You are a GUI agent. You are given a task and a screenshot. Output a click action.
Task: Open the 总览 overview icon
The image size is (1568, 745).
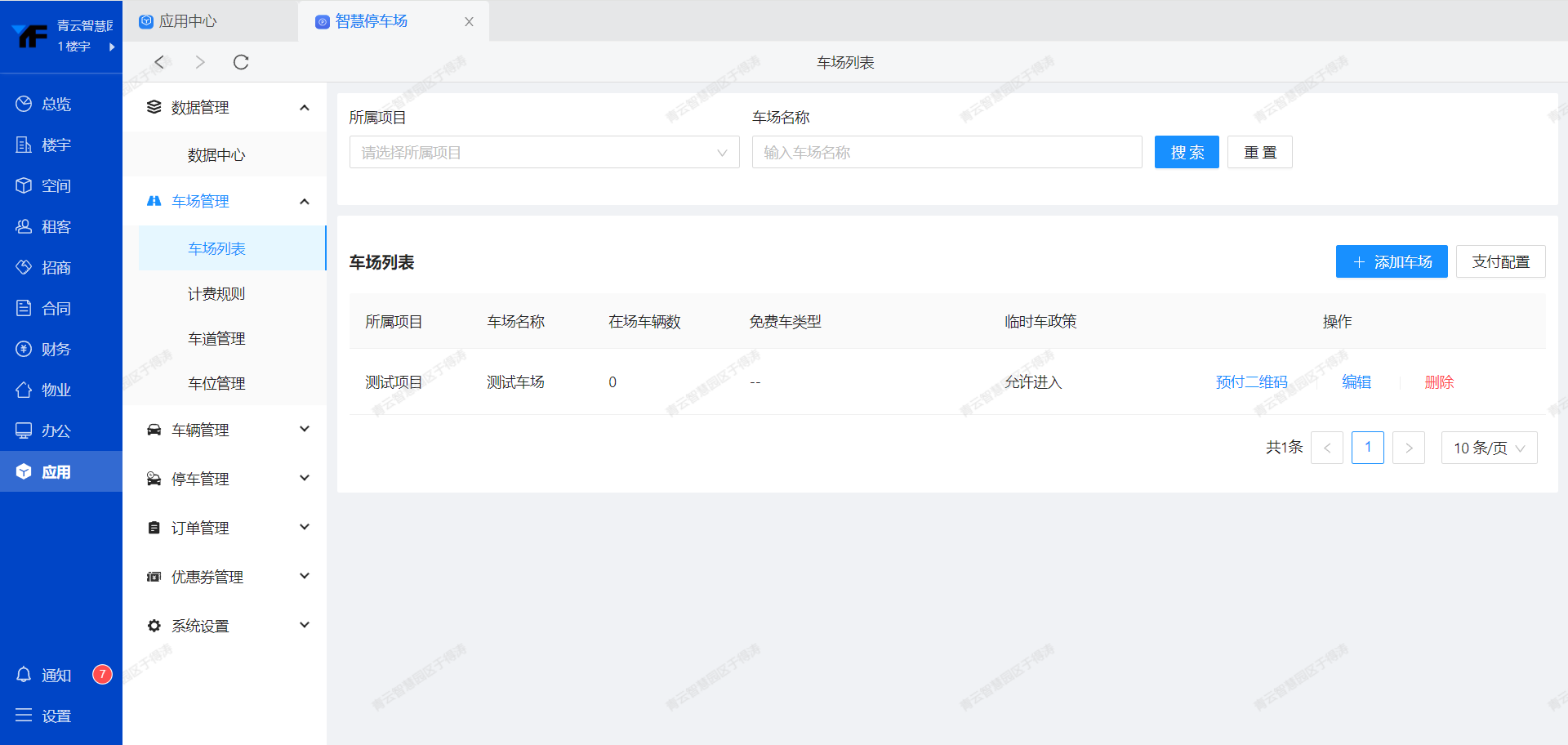24,104
